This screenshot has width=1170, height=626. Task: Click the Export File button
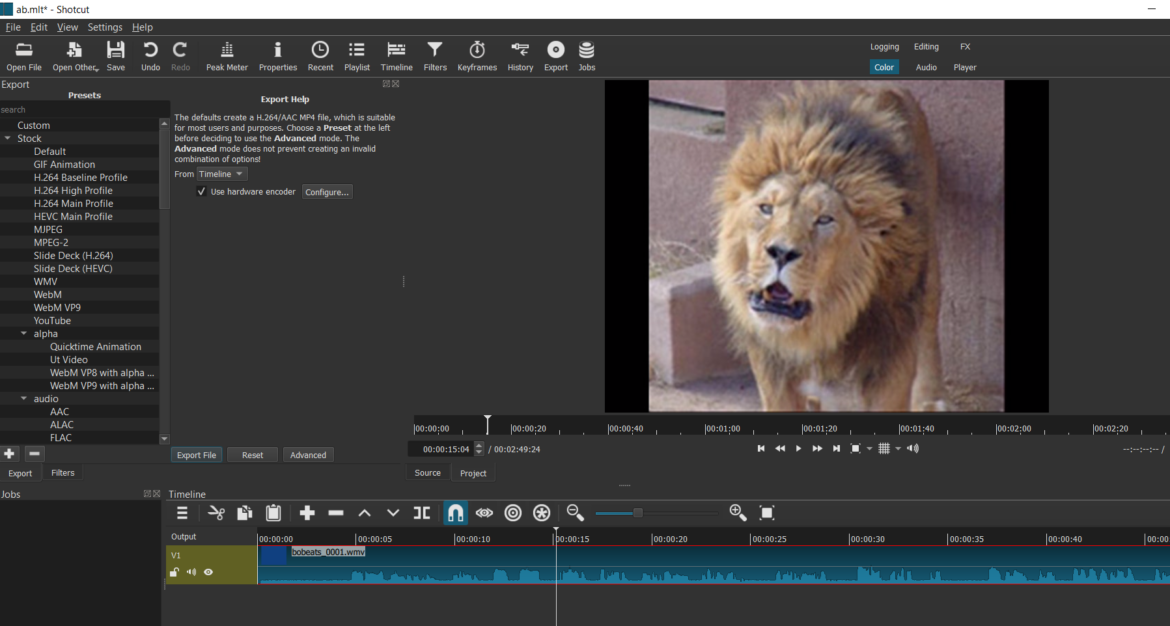196,454
